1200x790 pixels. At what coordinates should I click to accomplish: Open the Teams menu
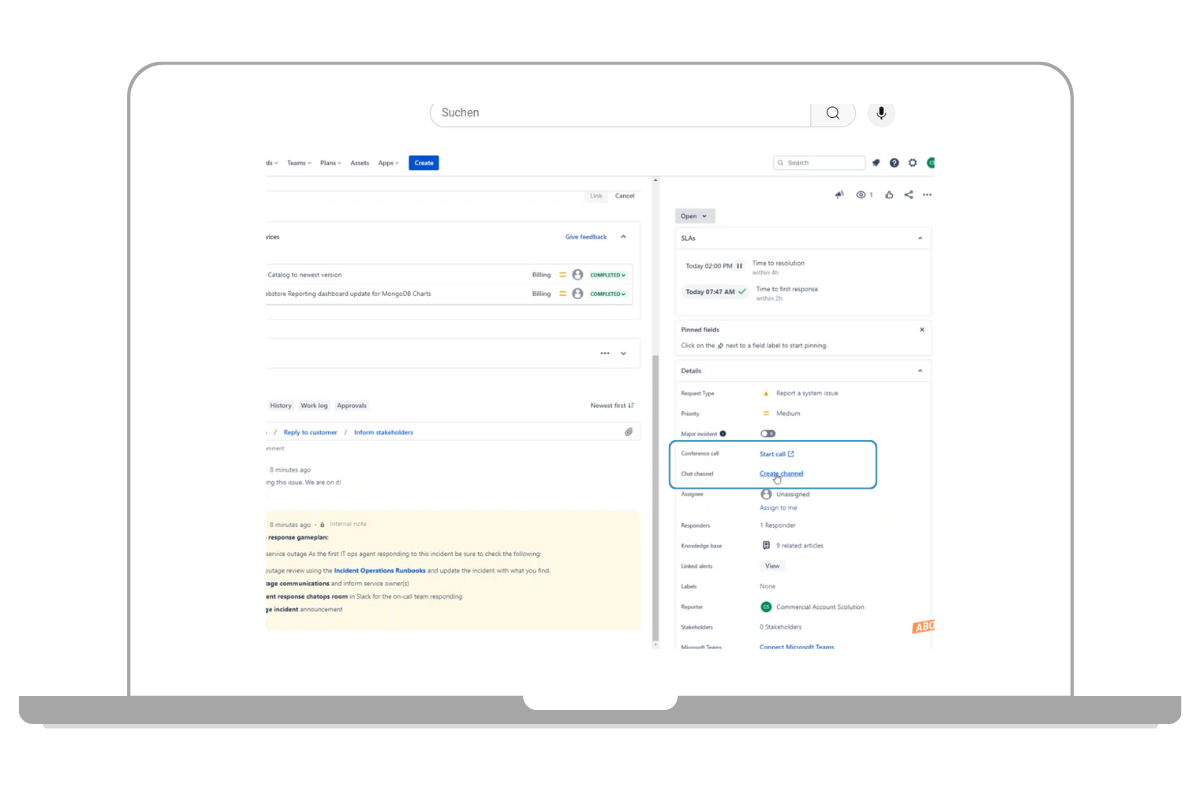(x=299, y=163)
